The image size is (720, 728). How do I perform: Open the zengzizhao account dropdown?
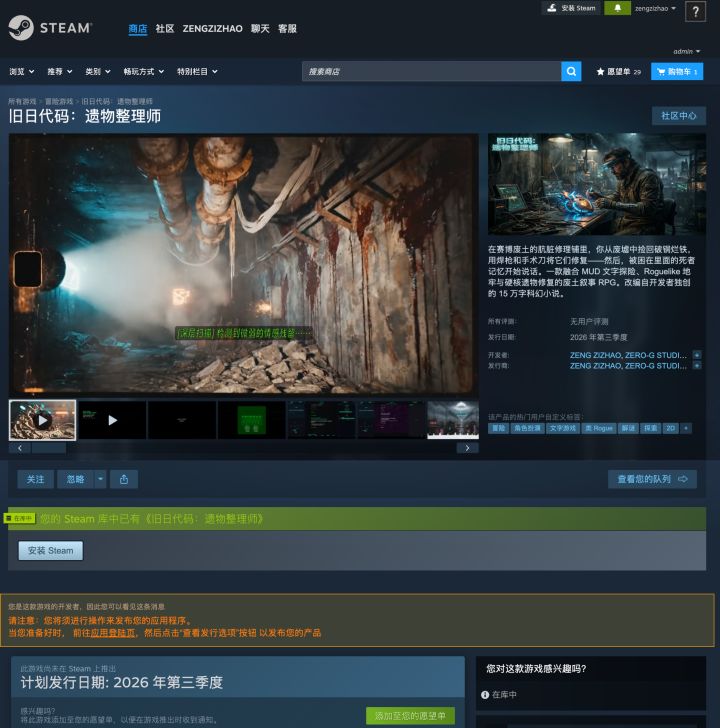coord(655,8)
